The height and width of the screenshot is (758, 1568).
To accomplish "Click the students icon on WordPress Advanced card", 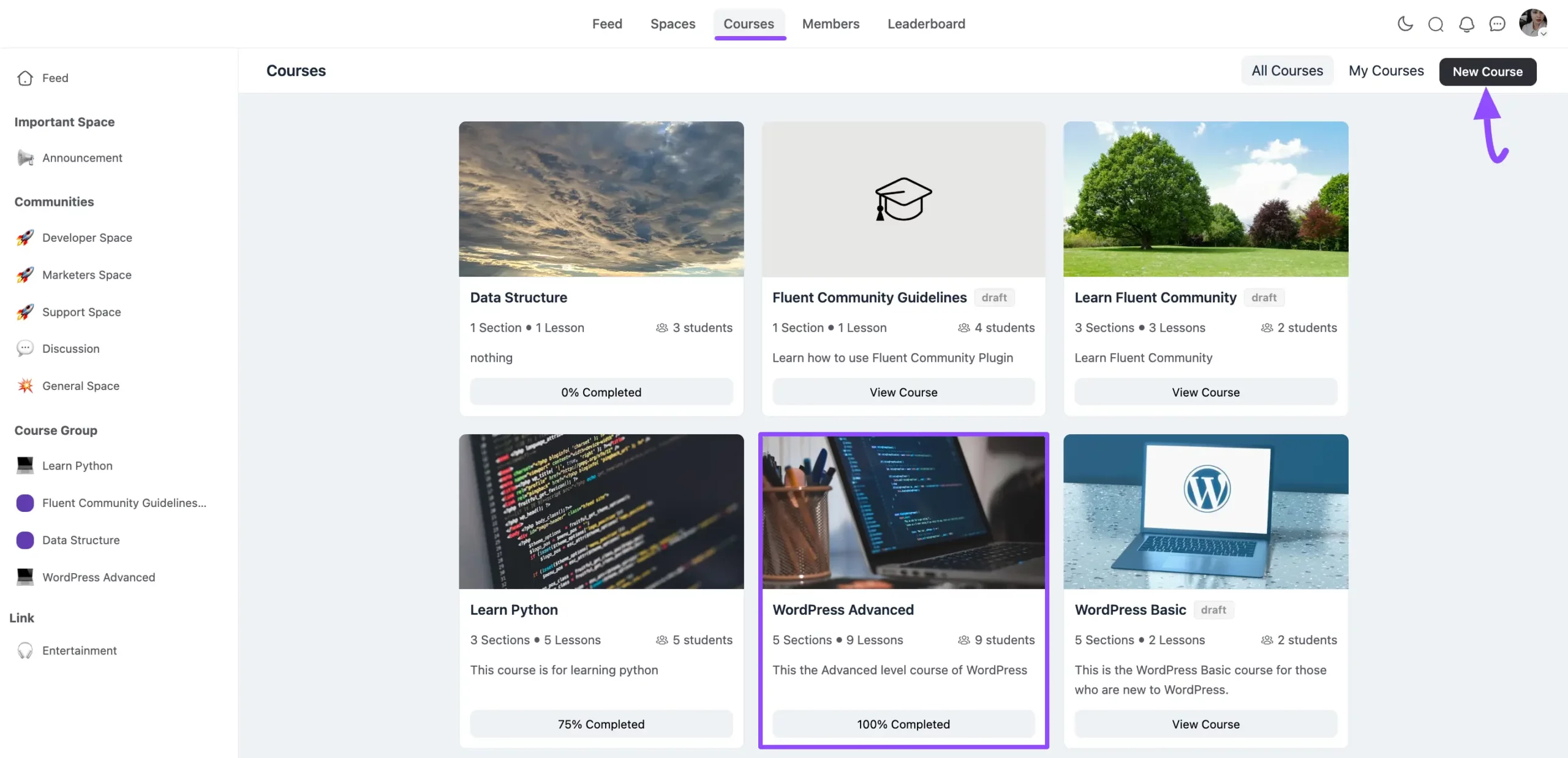I will [963, 640].
